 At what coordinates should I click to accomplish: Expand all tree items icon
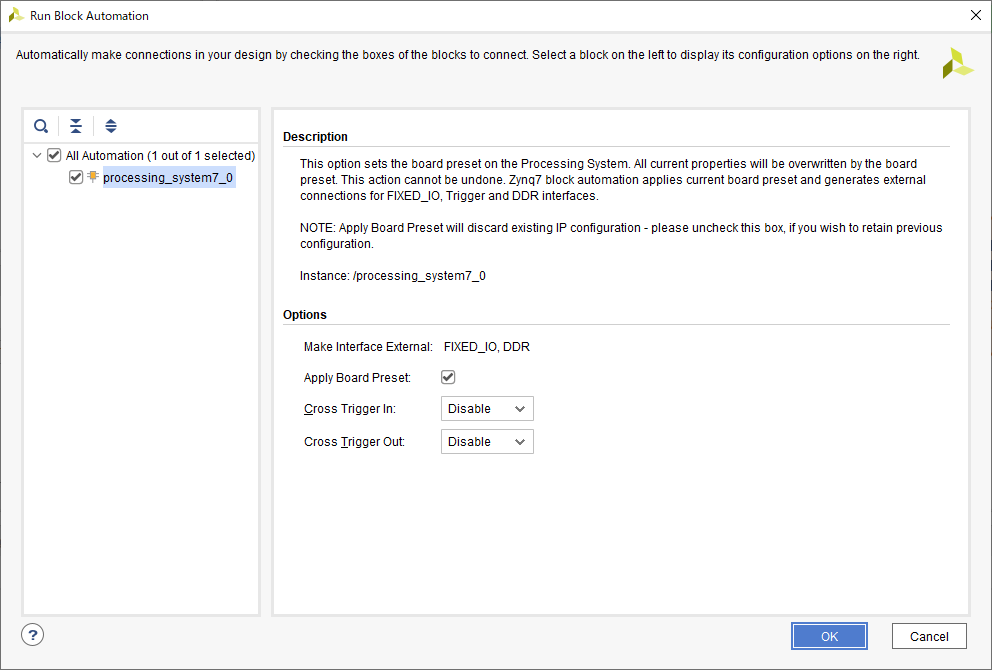[x=111, y=126]
